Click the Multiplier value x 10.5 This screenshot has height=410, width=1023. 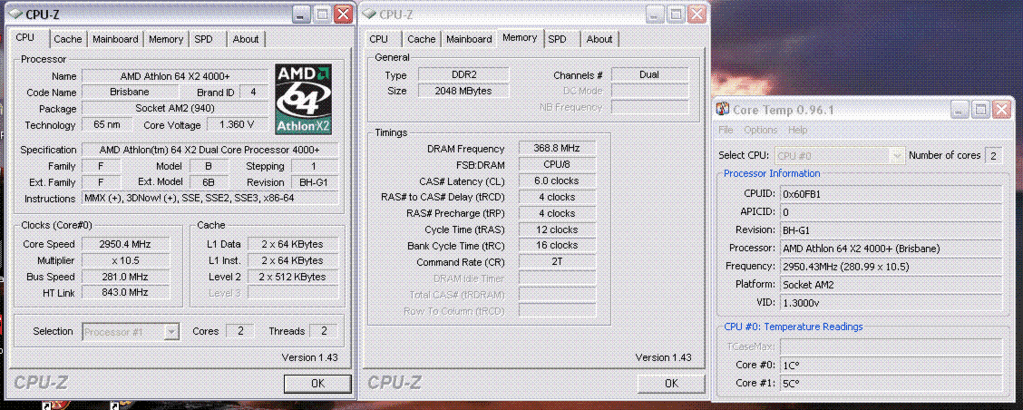[x=125, y=260]
